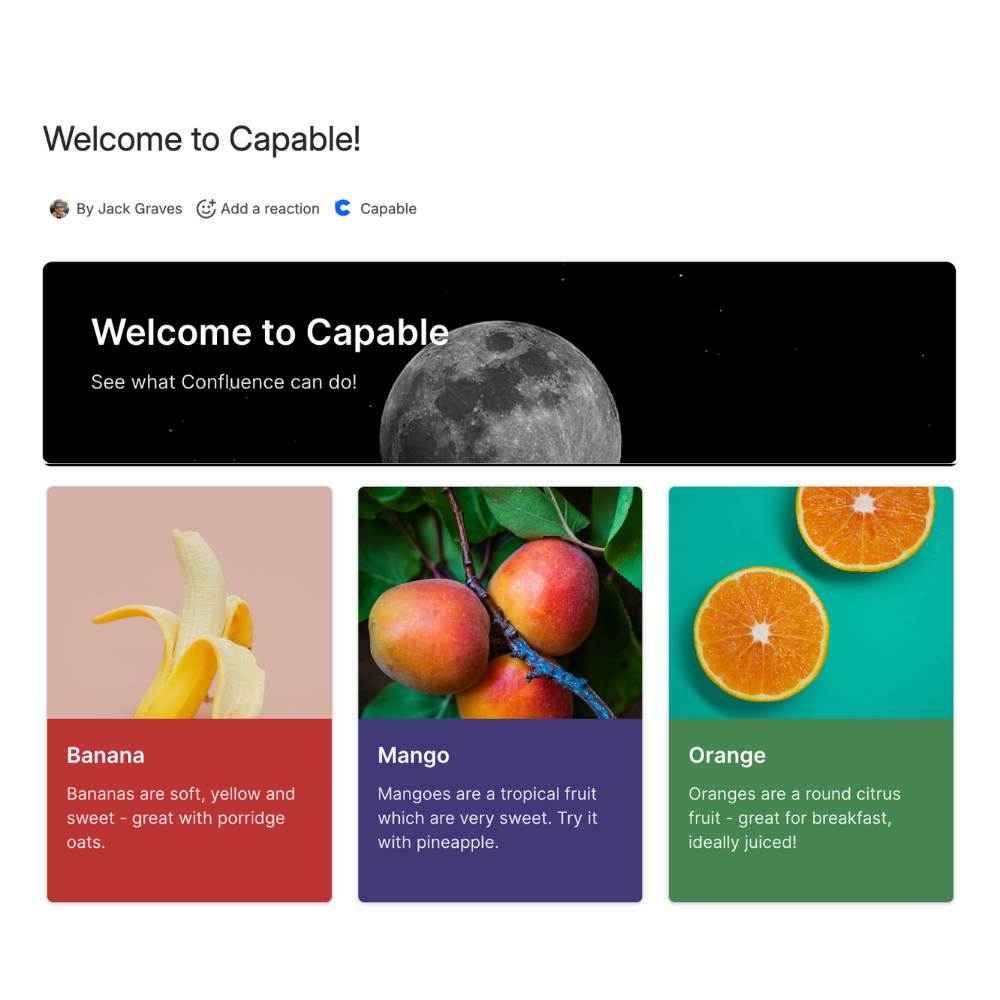Open the mango photo thumbnail
1000x1000 pixels.
tap(500, 603)
